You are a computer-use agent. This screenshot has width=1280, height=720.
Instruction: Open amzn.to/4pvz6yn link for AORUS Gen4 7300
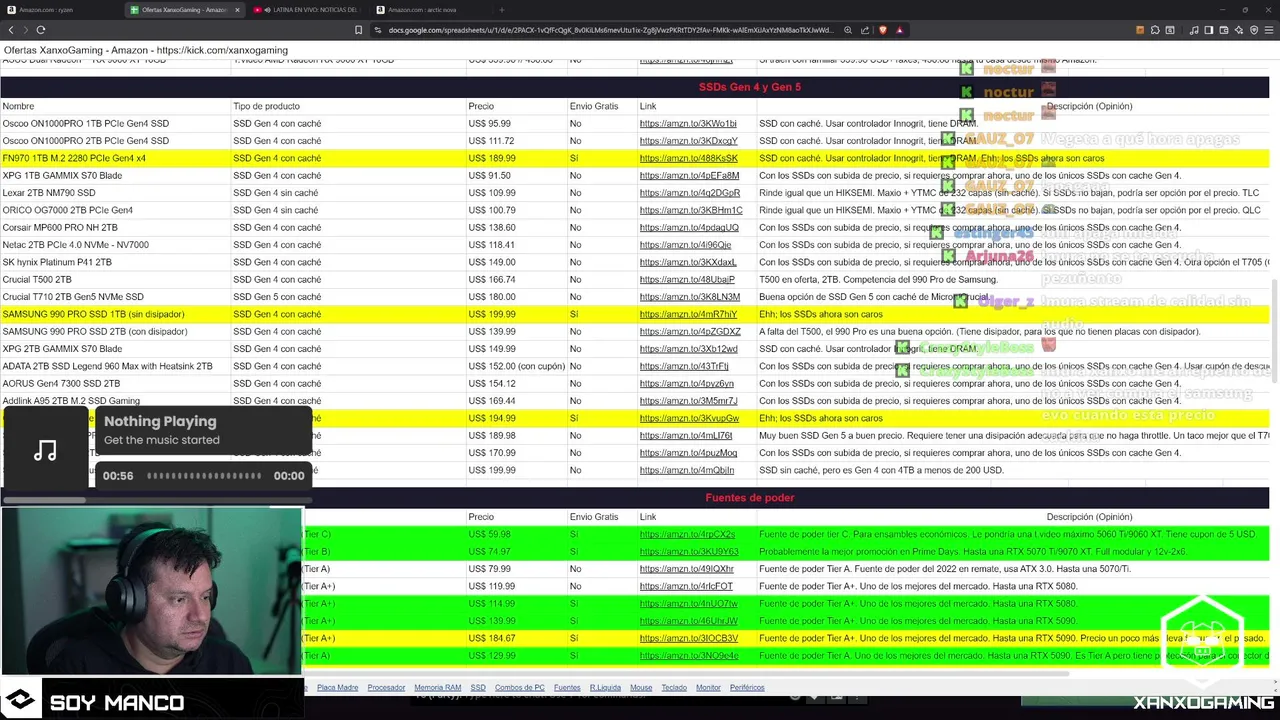click(x=687, y=384)
